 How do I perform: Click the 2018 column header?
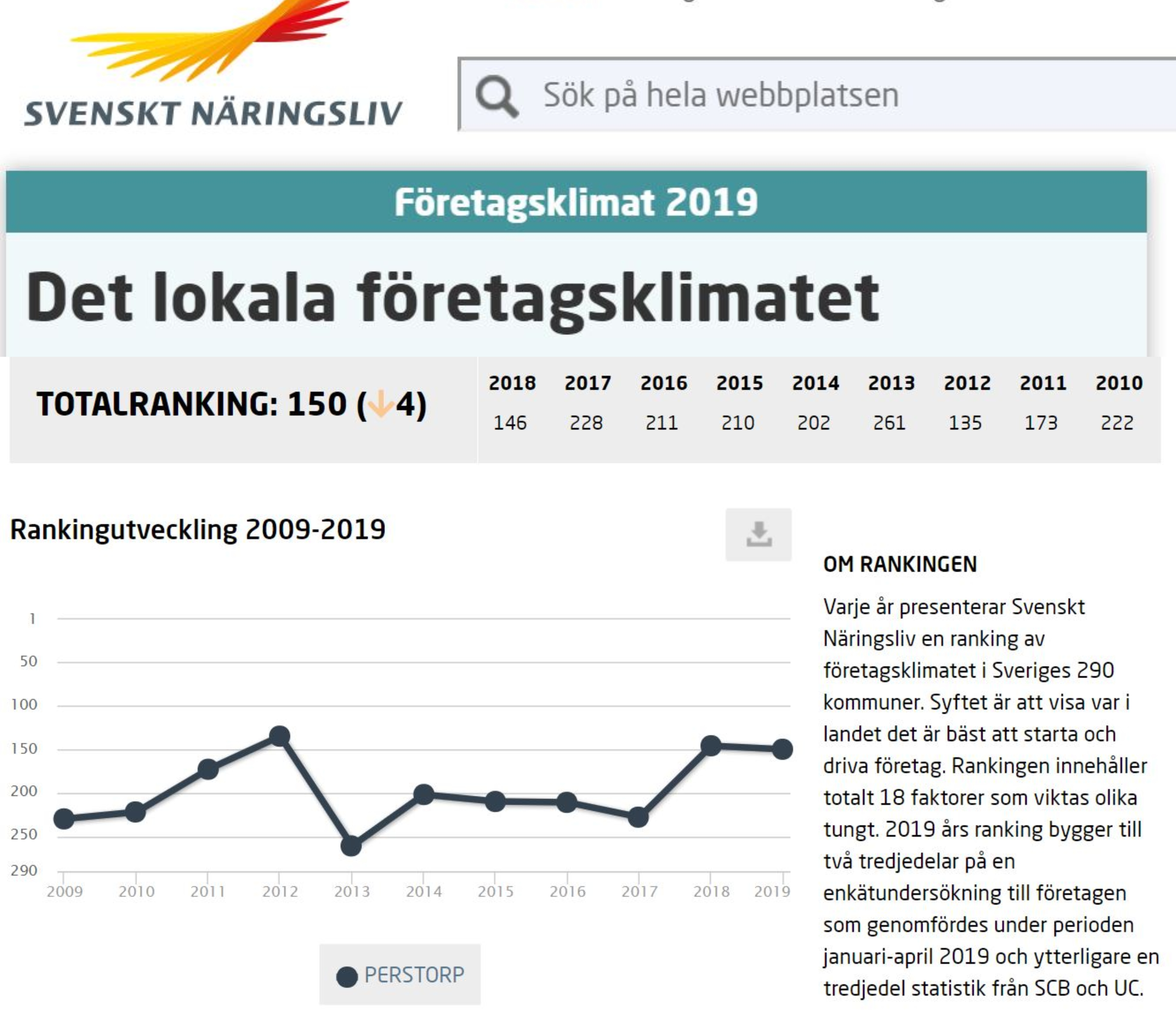coord(512,383)
